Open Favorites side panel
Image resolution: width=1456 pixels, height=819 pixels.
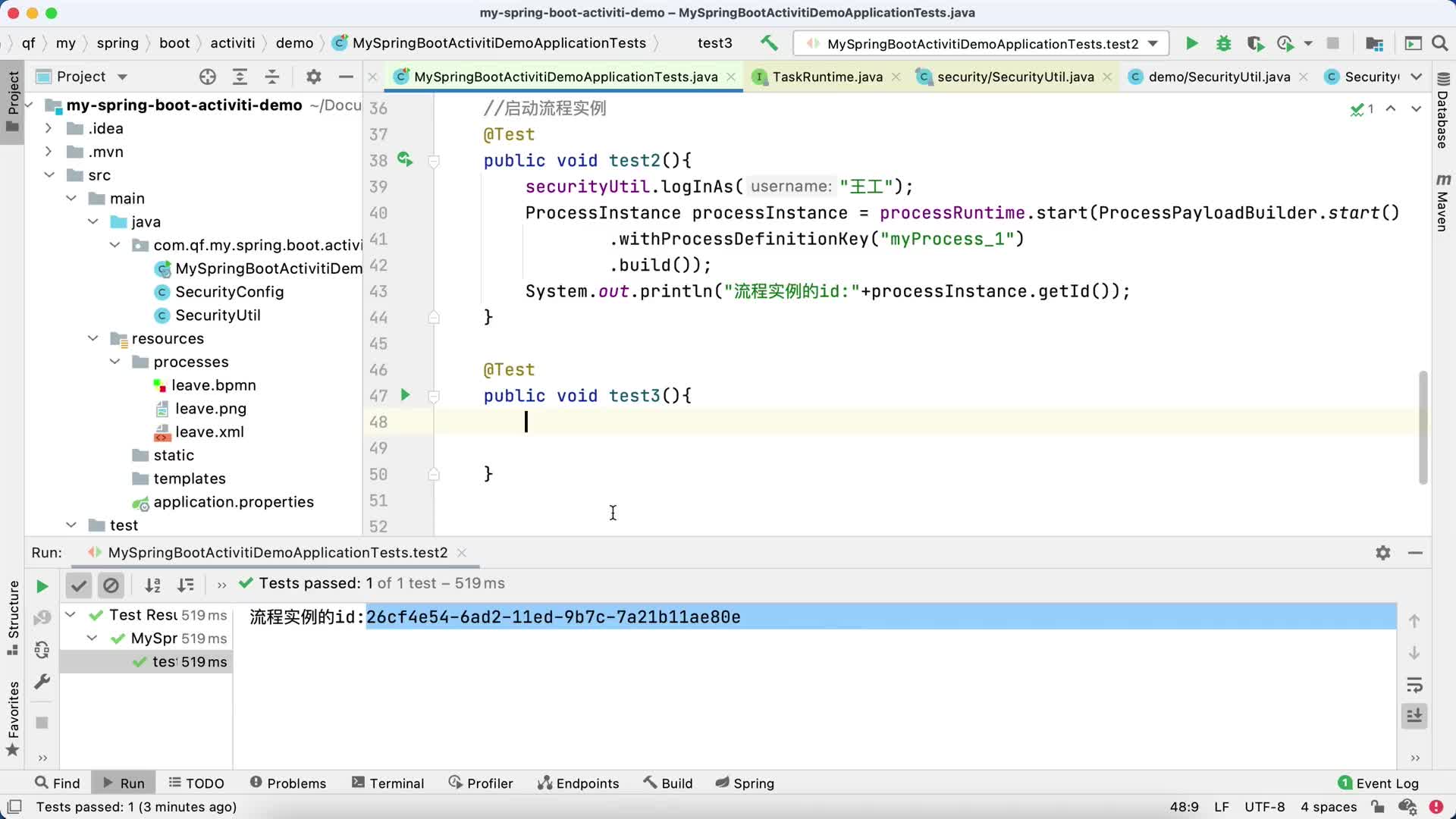(x=13, y=718)
